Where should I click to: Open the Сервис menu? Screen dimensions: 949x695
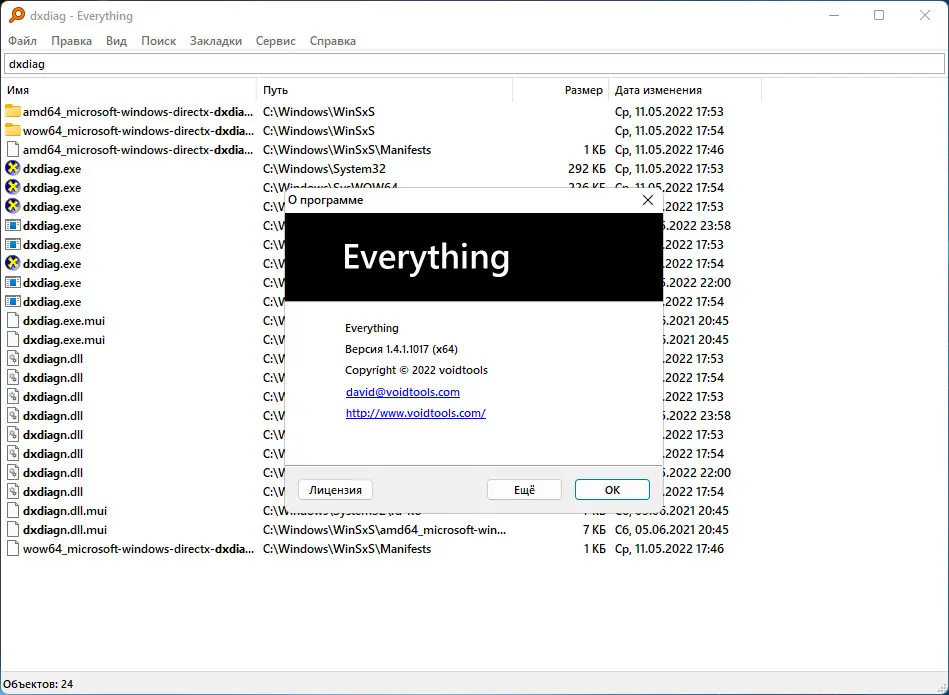point(275,41)
